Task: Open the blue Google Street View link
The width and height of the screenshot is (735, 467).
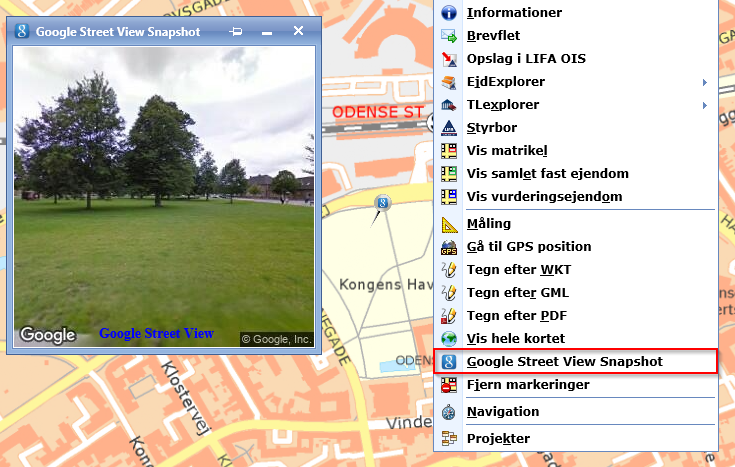Action: (x=157, y=333)
